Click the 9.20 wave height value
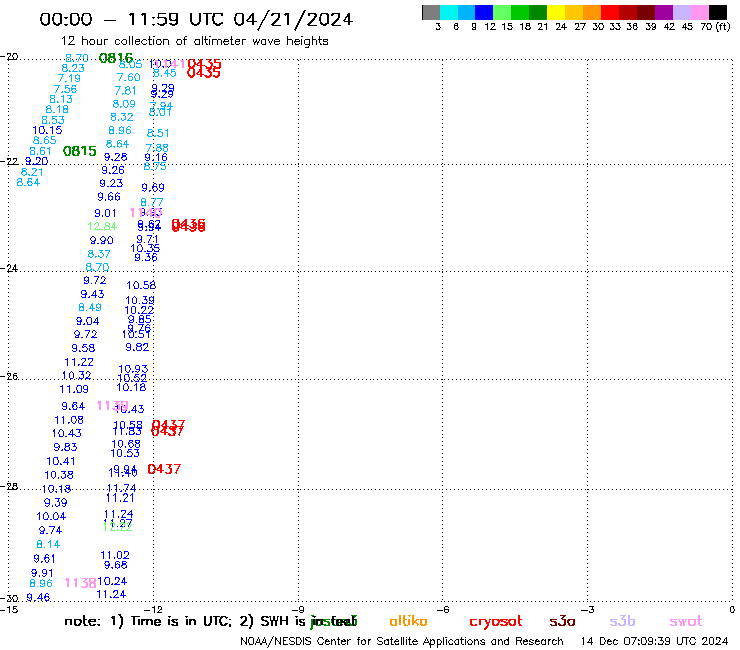This screenshot has width=740, height=650. pyautogui.click(x=37, y=161)
